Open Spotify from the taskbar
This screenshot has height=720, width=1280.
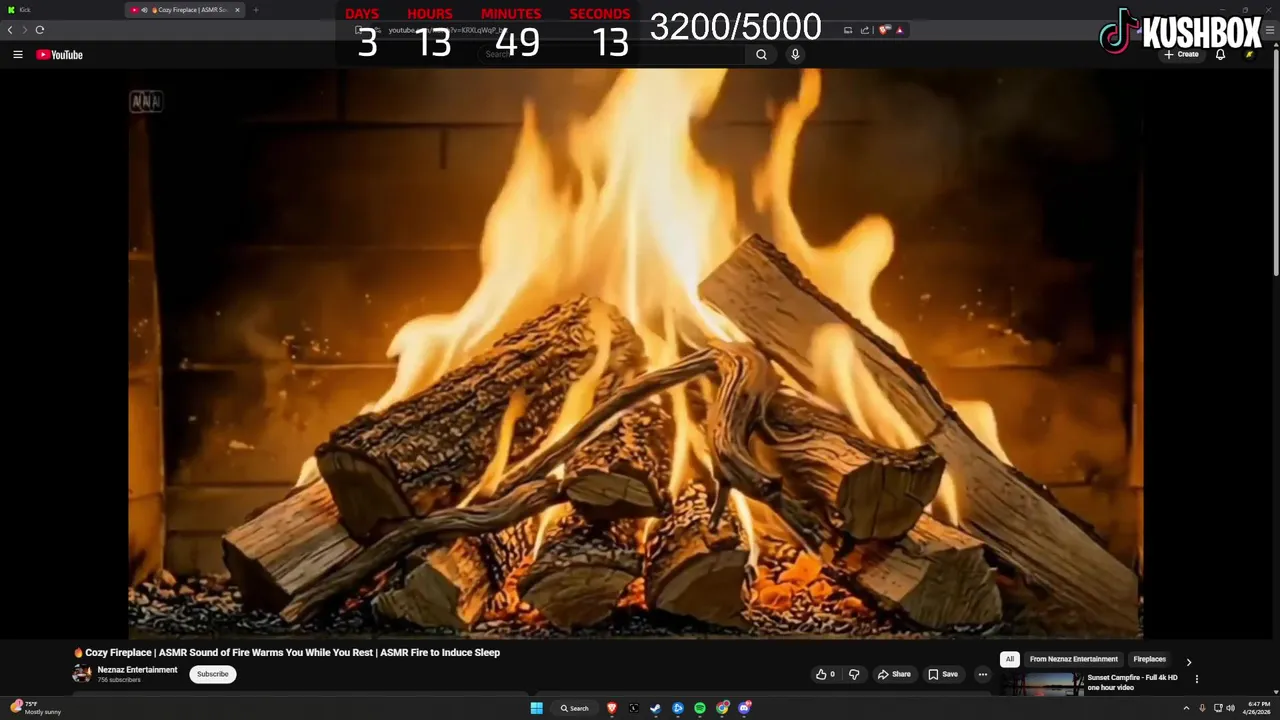[700, 708]
